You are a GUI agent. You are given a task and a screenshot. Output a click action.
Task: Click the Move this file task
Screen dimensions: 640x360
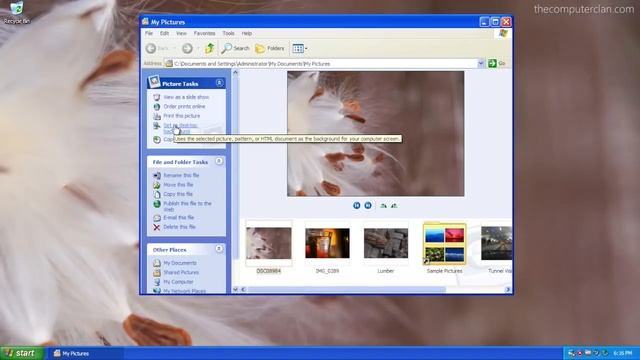[178, 185]
